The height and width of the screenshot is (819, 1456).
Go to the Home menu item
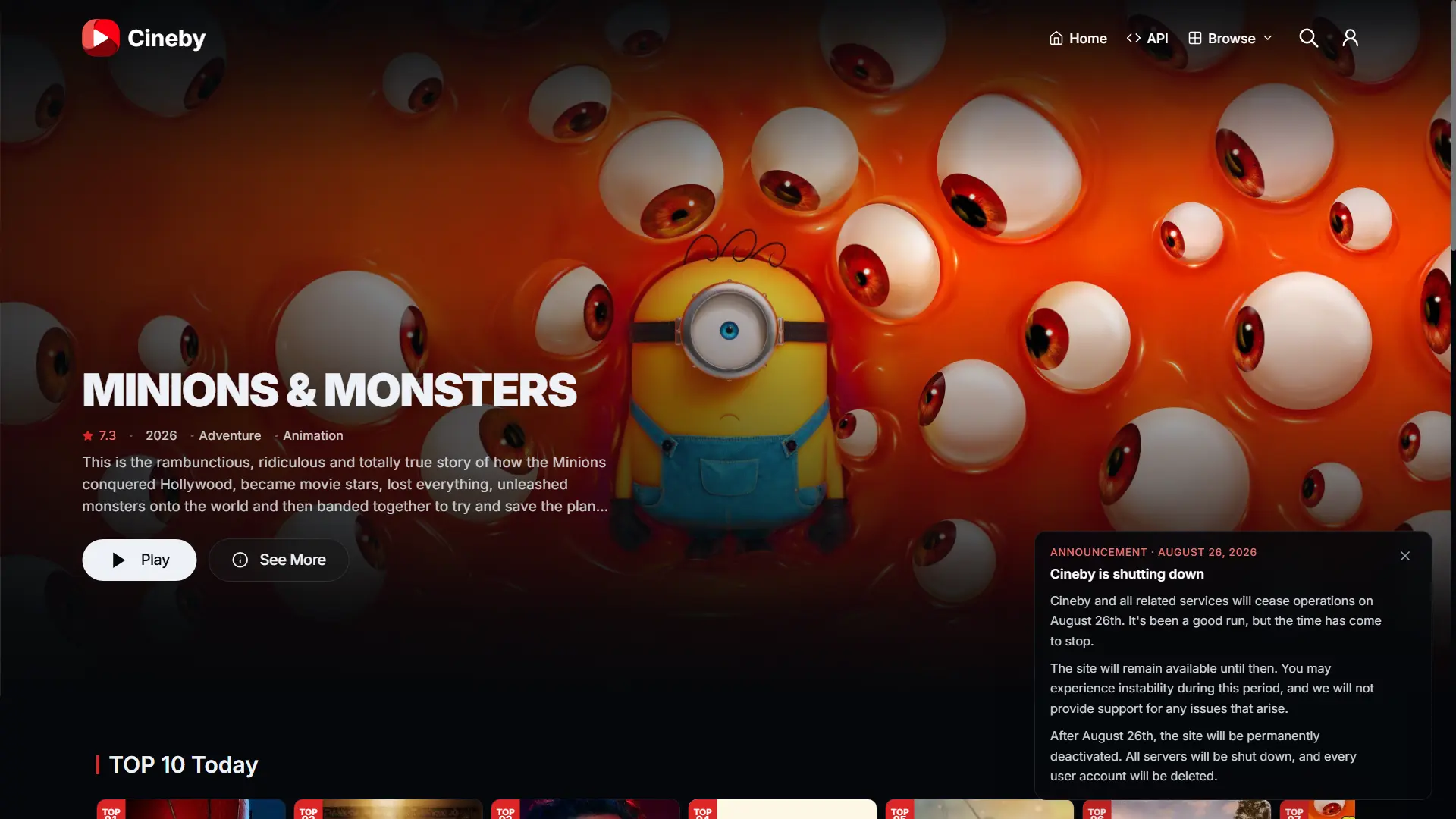(1078, 38)
